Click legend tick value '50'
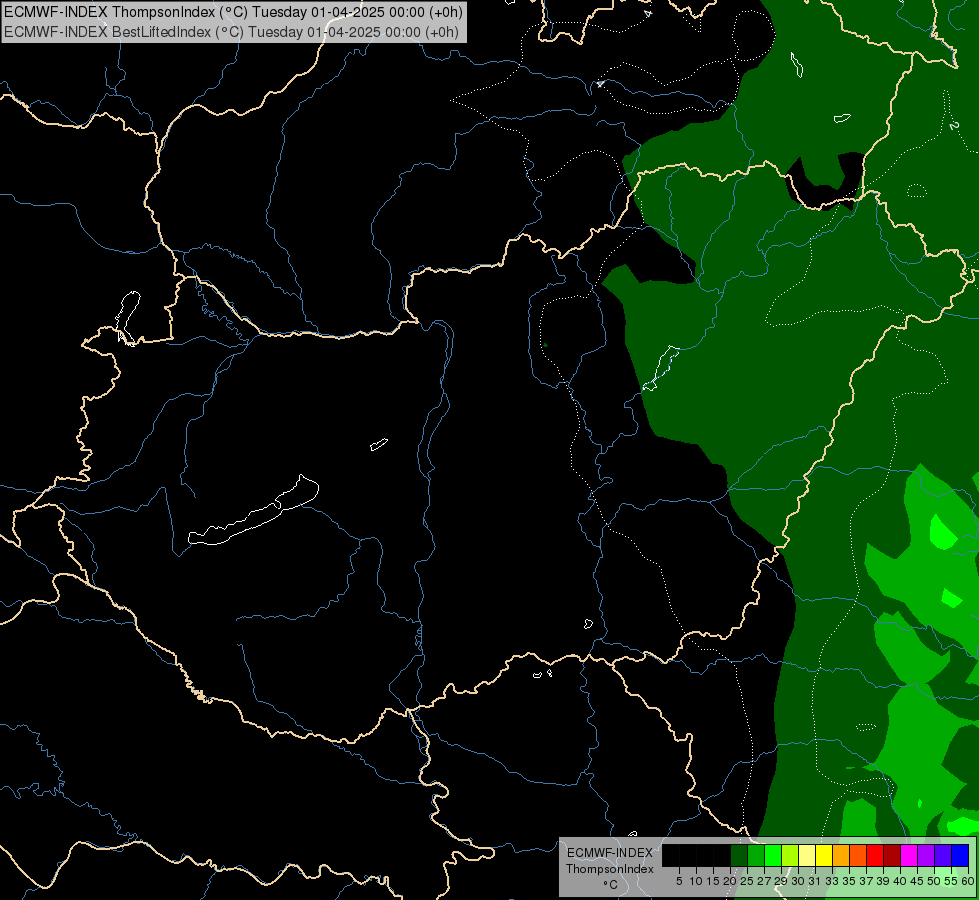This screenshot has width=979, height=900. click(x=934, y=881)
